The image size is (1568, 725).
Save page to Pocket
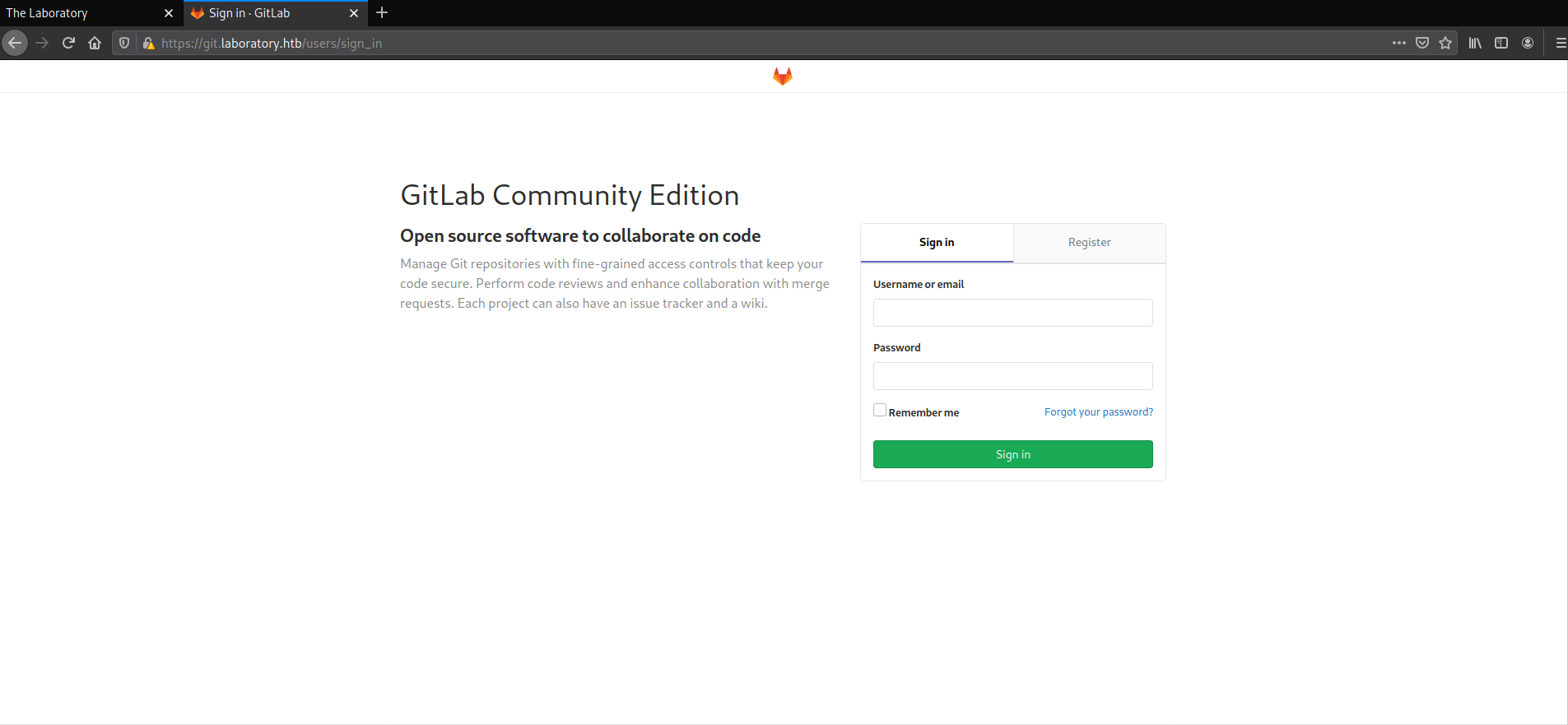[x=1422, y=43]
